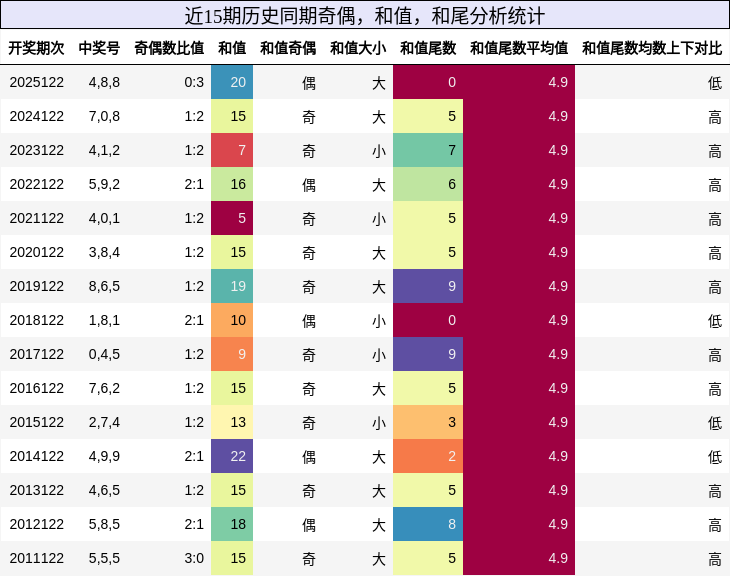Click the green sum value 18 cell

[x=232, y=524]
